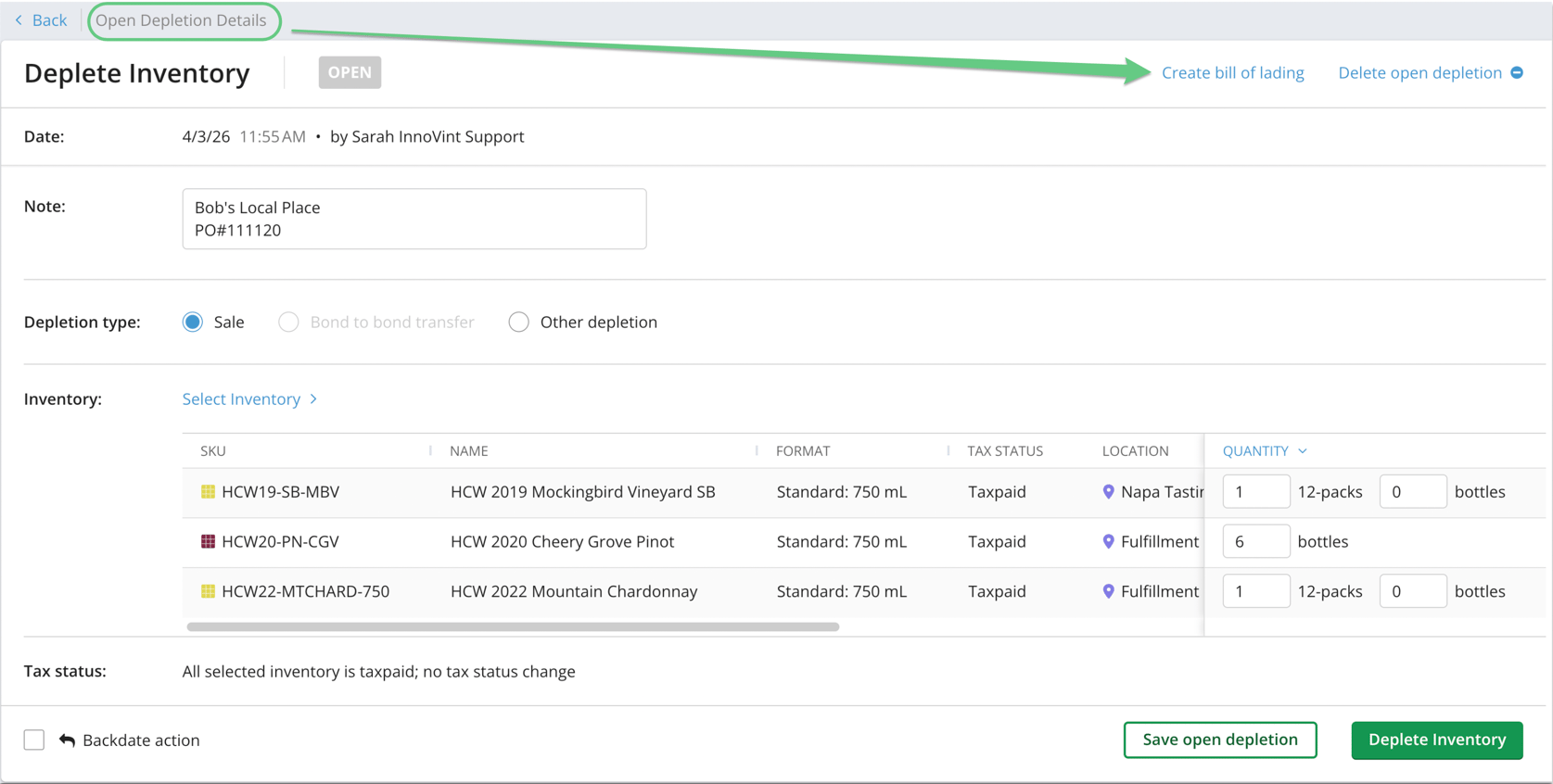This screenshot has width=1553, height=784.
Task: Click the backdate undo arrow icon
Action: pos(67,740)
